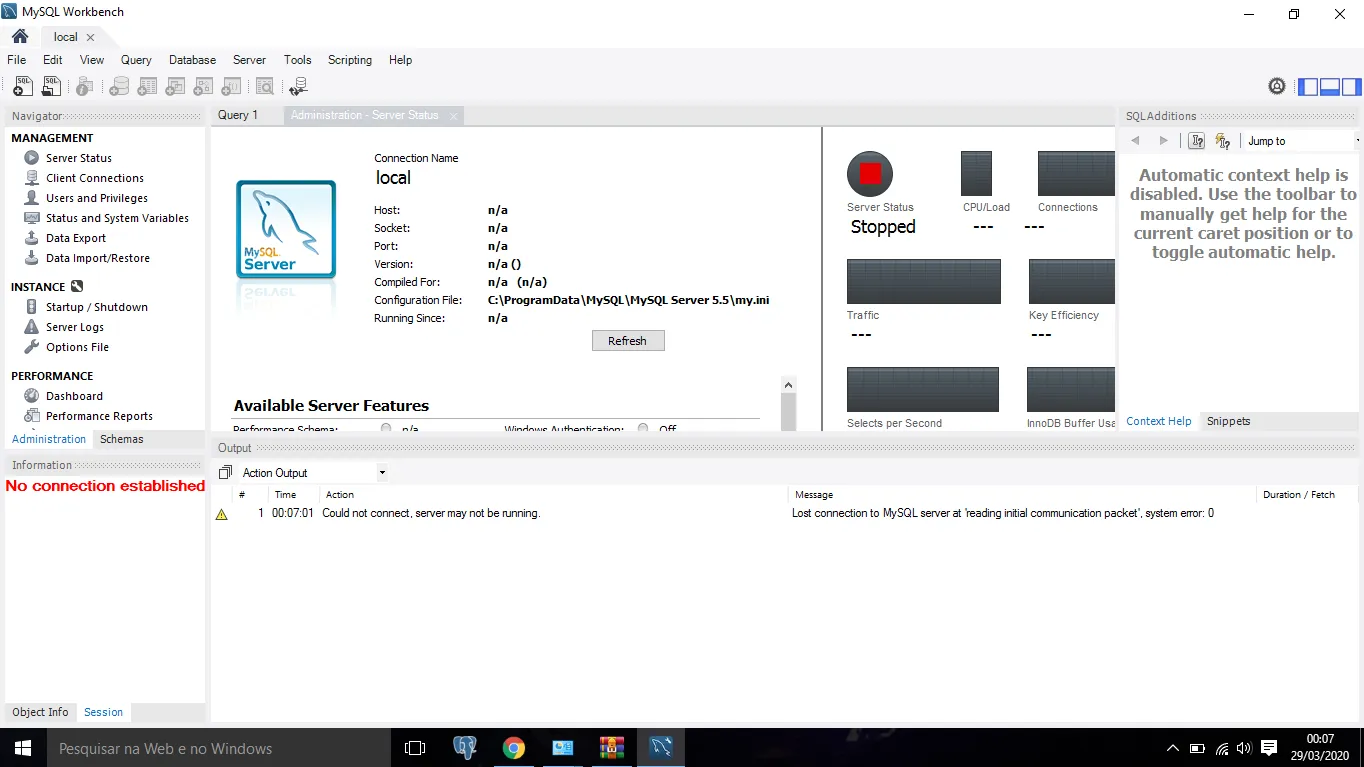Image resolution: width=1364 pixels, height=767 pixels.
Task: Open Startup / Shutdown in Navigator
Action: pos(96,307)
